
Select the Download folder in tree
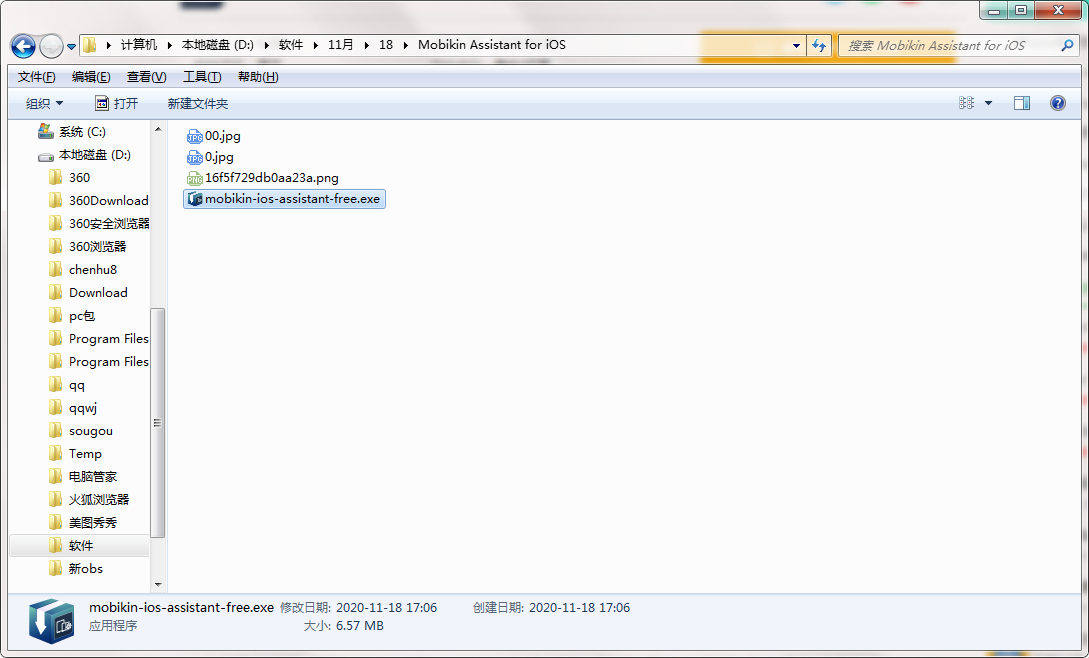pos(88,293)
